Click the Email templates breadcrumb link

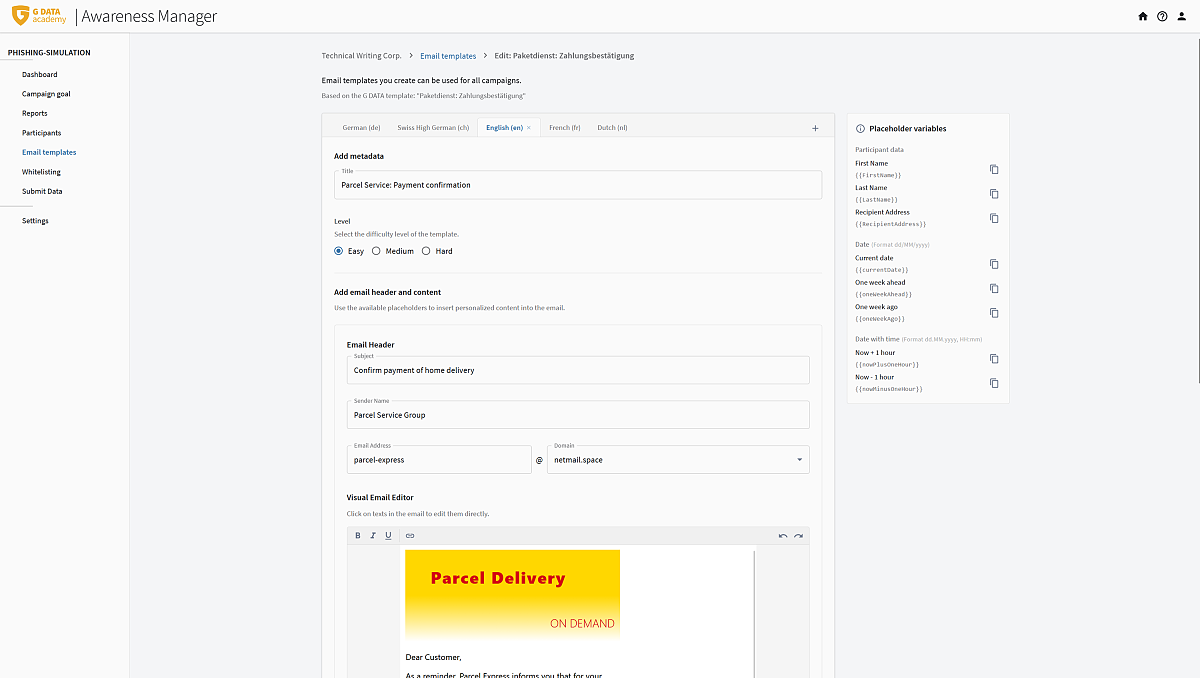point(448,56)
